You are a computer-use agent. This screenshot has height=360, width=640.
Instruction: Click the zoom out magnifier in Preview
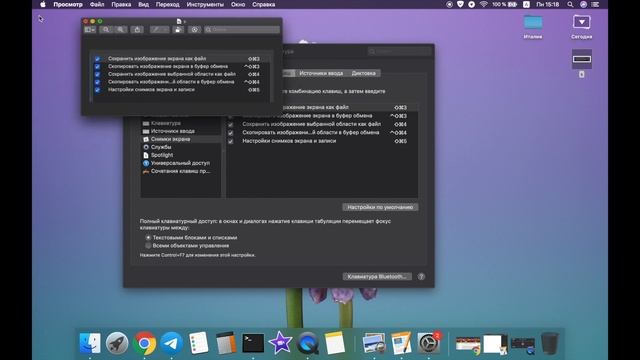(x=106, y=29)
